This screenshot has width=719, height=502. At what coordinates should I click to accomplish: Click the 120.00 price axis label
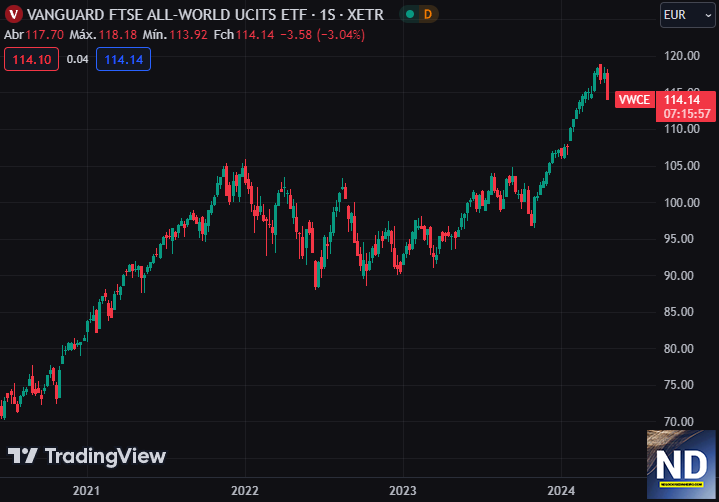click(x=682, y=56)
